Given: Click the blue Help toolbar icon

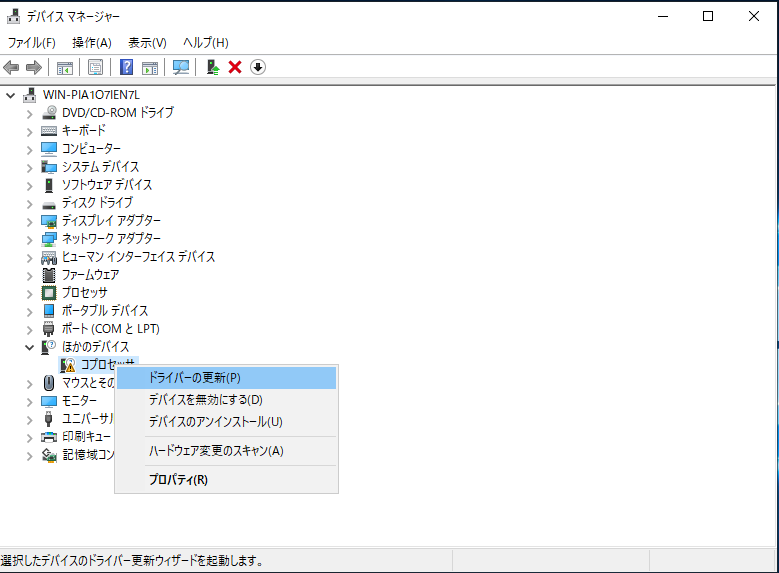Looking at the screenshot, I should tap(127, 67).
